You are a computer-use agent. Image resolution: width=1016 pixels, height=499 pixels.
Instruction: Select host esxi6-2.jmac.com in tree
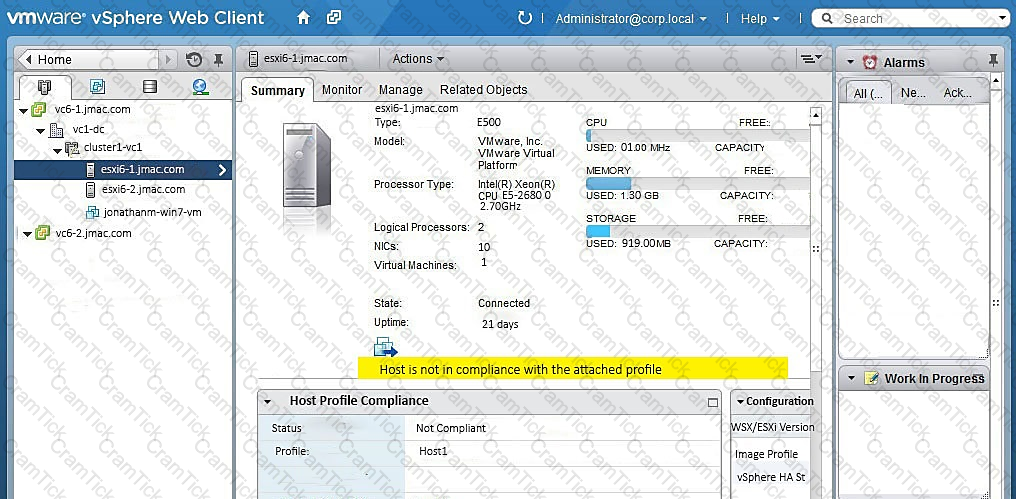[x=143, y=189]
